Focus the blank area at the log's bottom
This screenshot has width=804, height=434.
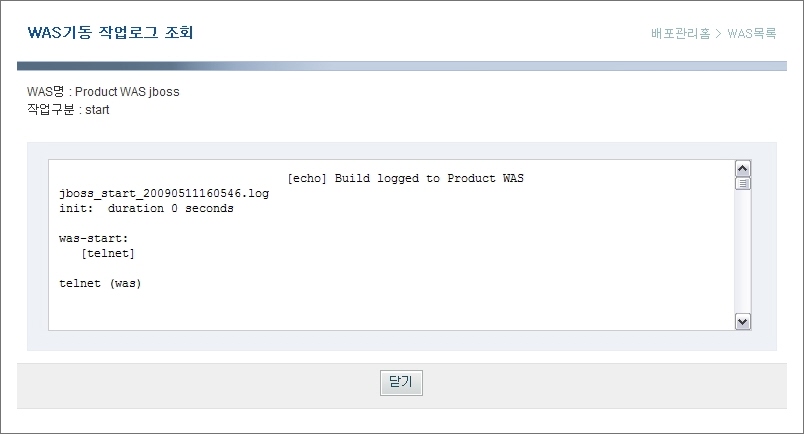pyautogui.click(x=390, y=310)
